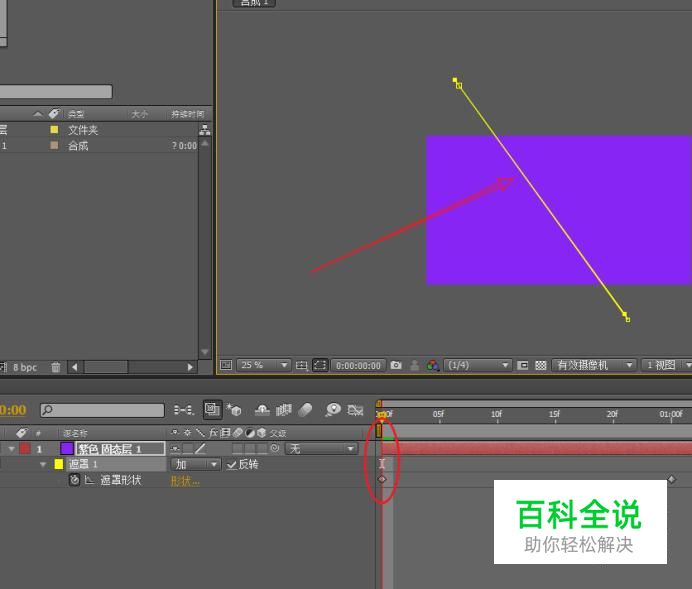692x589 pixels.
Task: Enable frame blending timeline icon
Action: click(283, 410)
